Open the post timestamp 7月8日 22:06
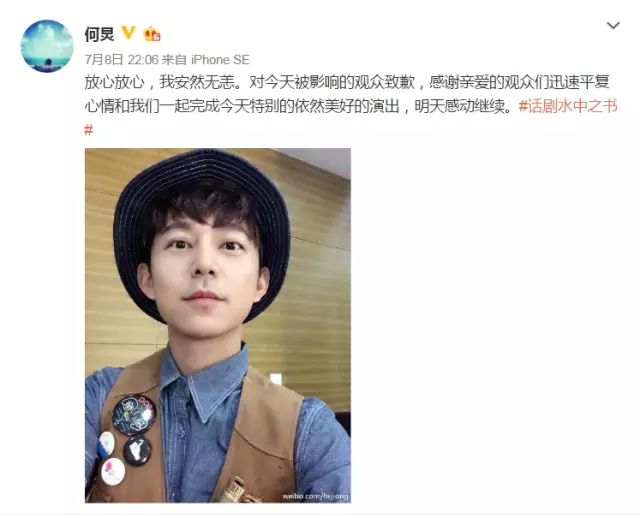The image size is (640, 518). click(x=121, y=60)
